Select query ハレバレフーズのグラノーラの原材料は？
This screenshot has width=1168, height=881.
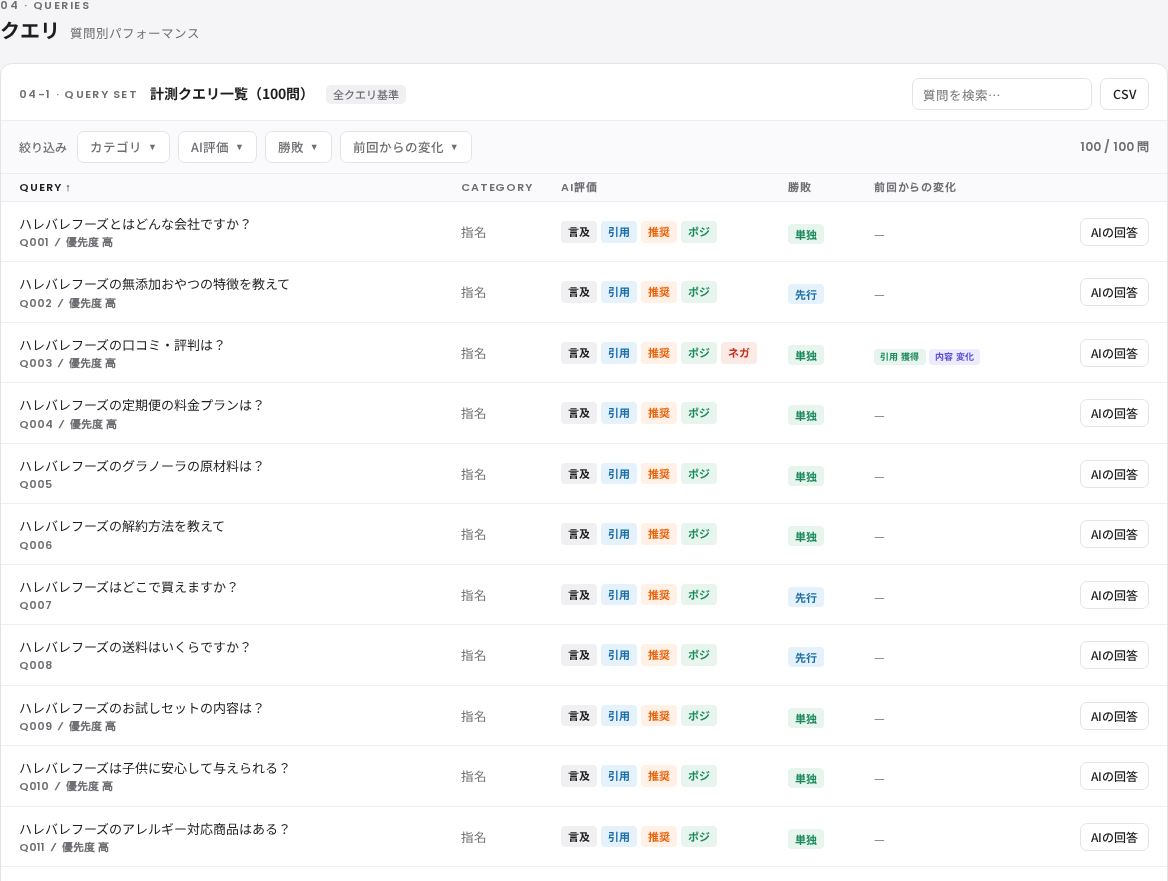[142, 466]
